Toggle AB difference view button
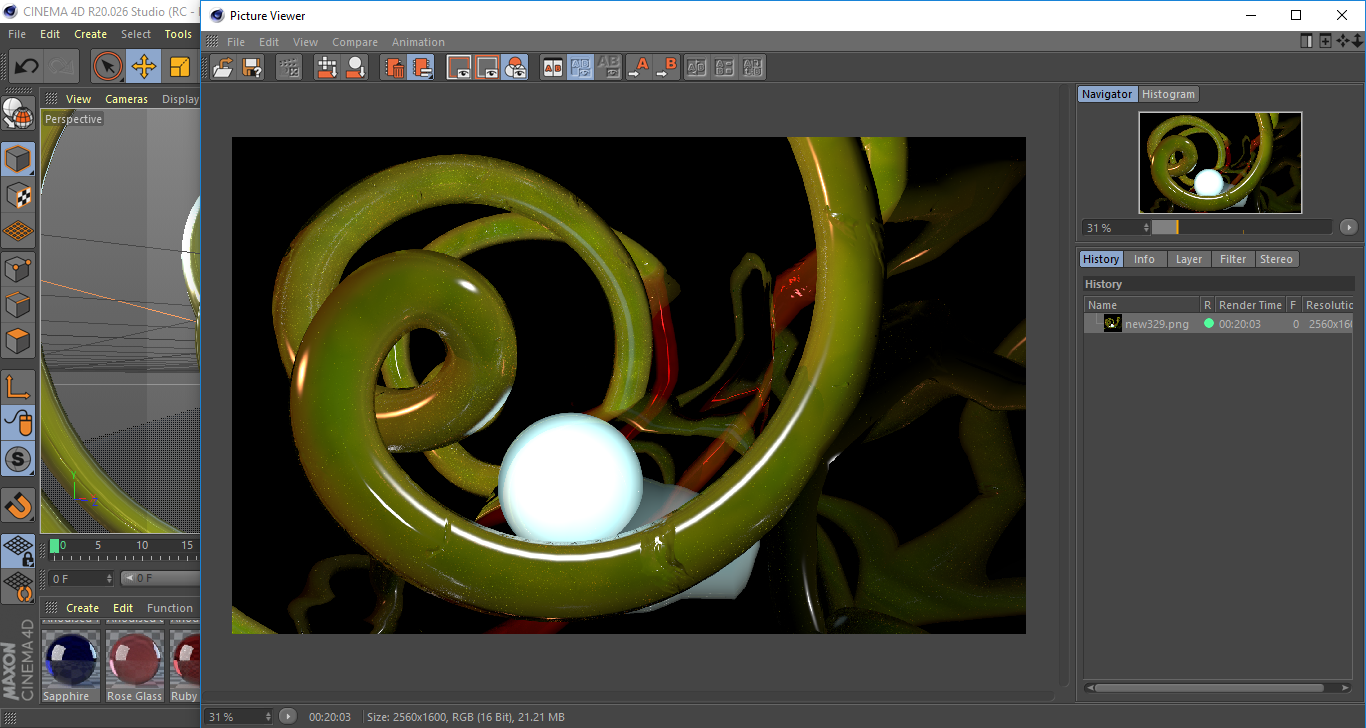Viewport: 1366px width, 728px height. coord(580,67)
